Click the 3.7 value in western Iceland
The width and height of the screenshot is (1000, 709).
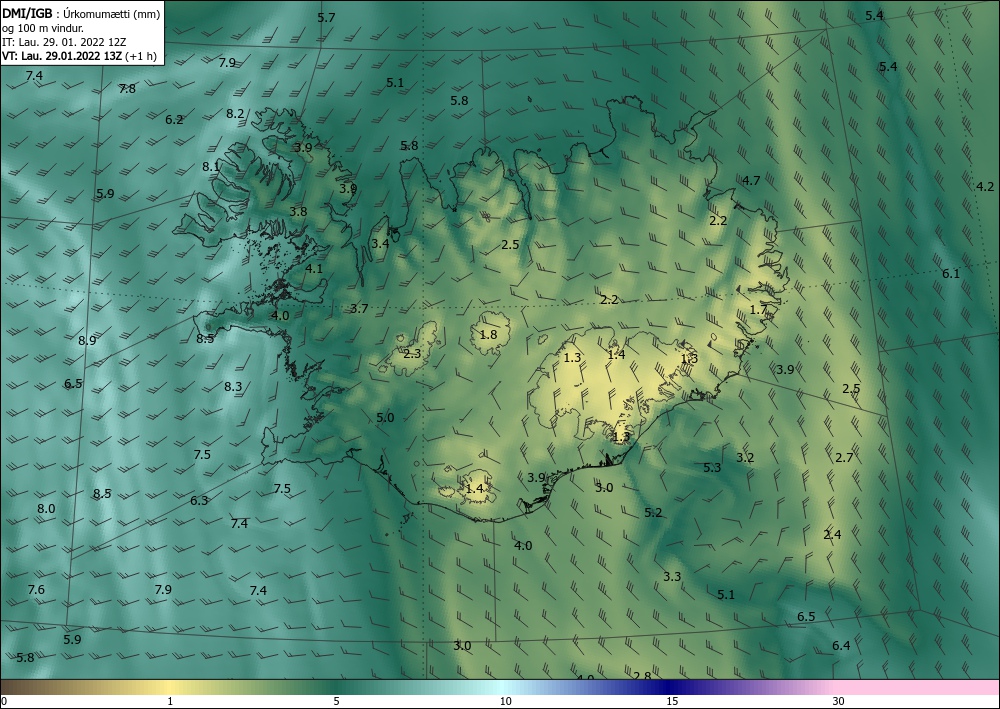coord(359,309)
